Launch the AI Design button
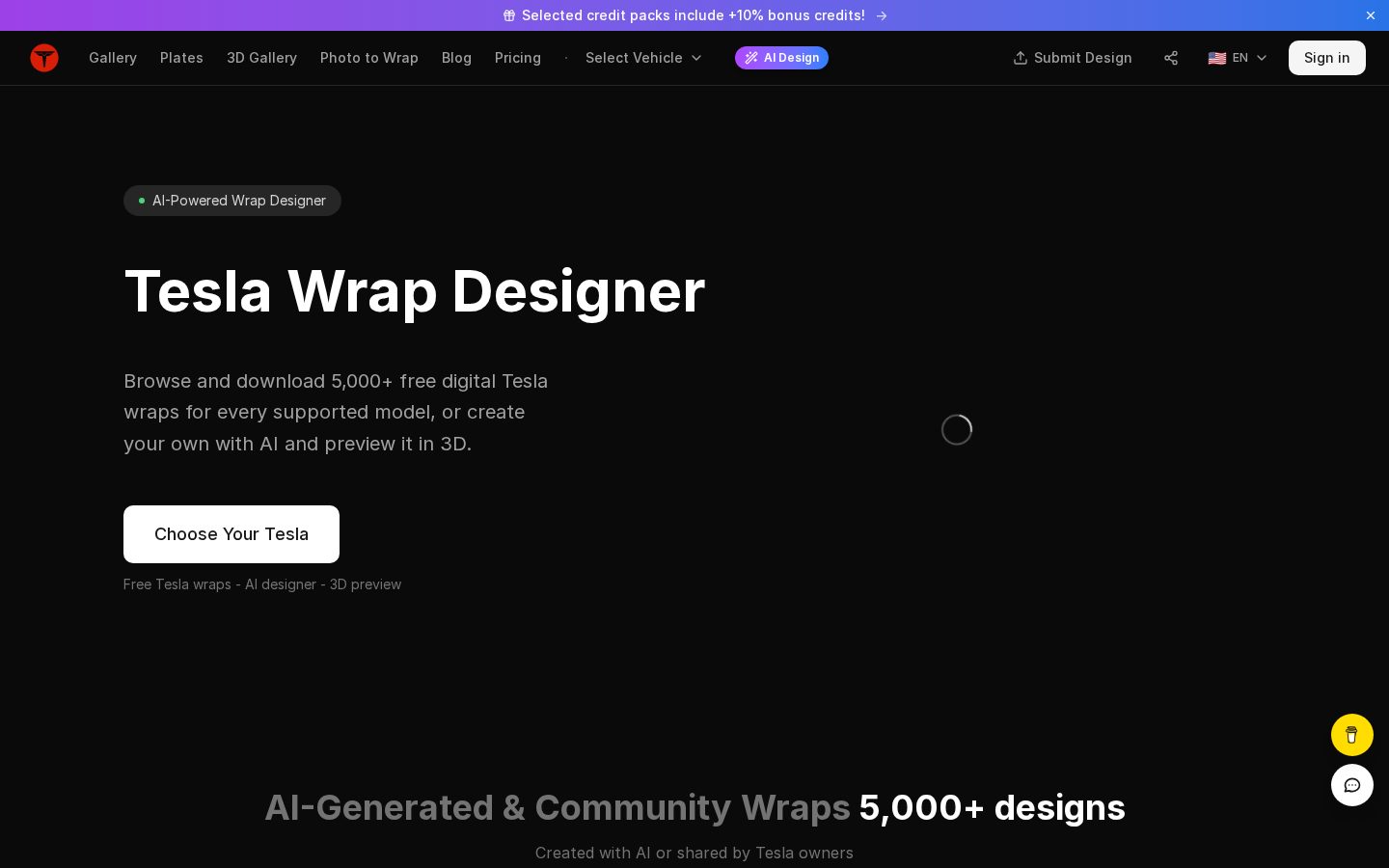1389x868 pixels. coord(781,58)
